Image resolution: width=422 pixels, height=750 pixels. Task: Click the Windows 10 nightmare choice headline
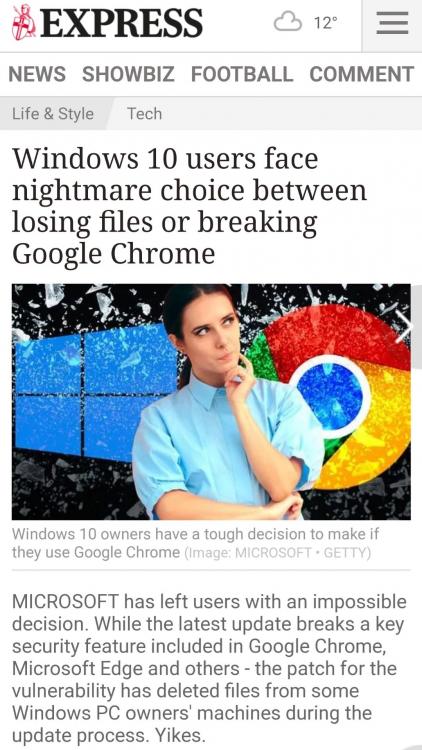(189, 206)
